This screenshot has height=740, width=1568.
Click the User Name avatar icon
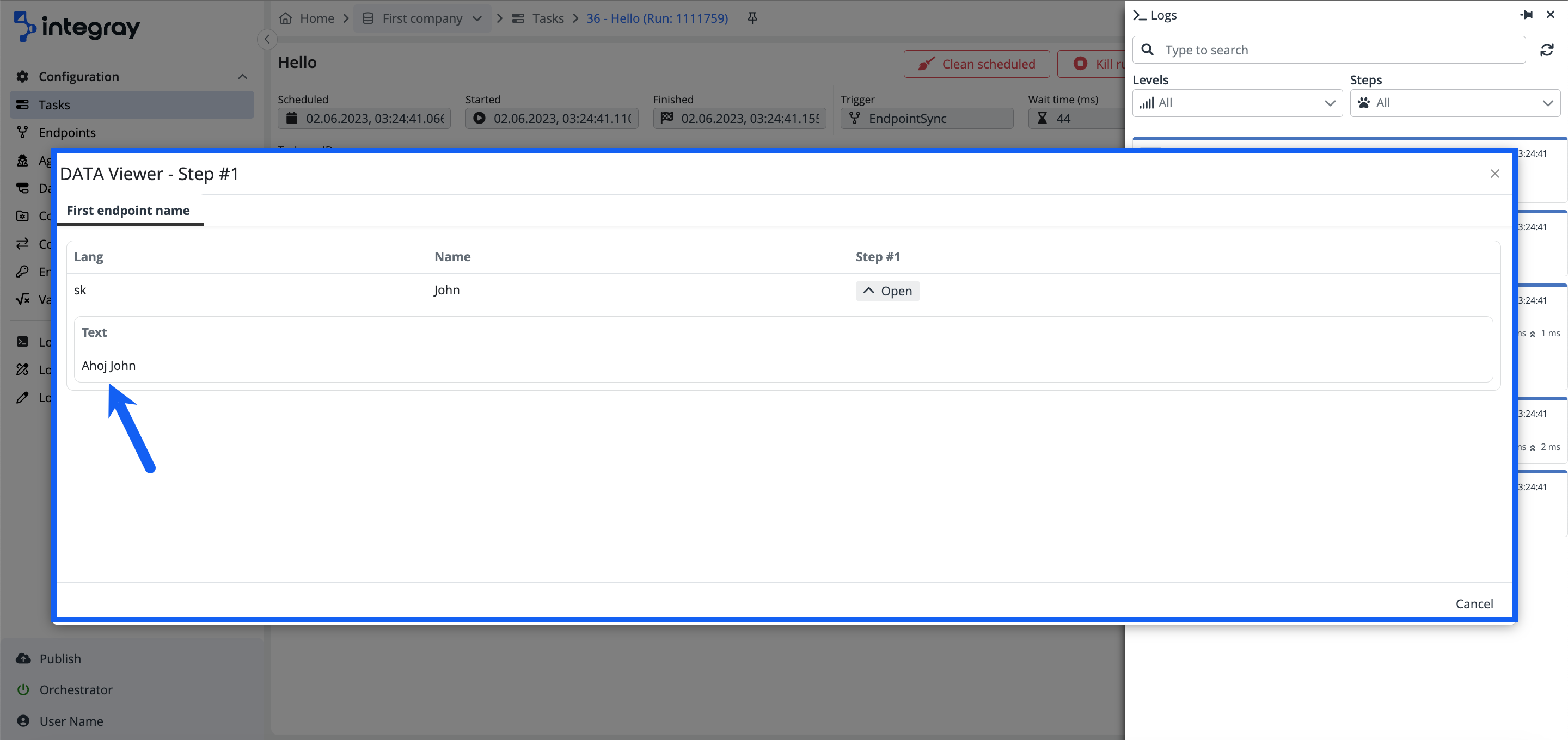(23, 720)
